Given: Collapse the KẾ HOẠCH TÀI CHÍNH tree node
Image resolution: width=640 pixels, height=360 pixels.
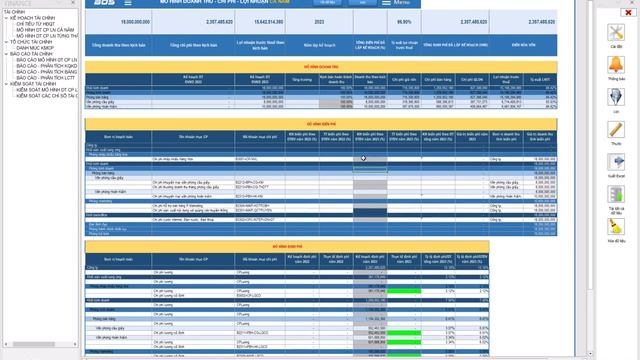Looking at the screenshot, I should pos(6,18).
